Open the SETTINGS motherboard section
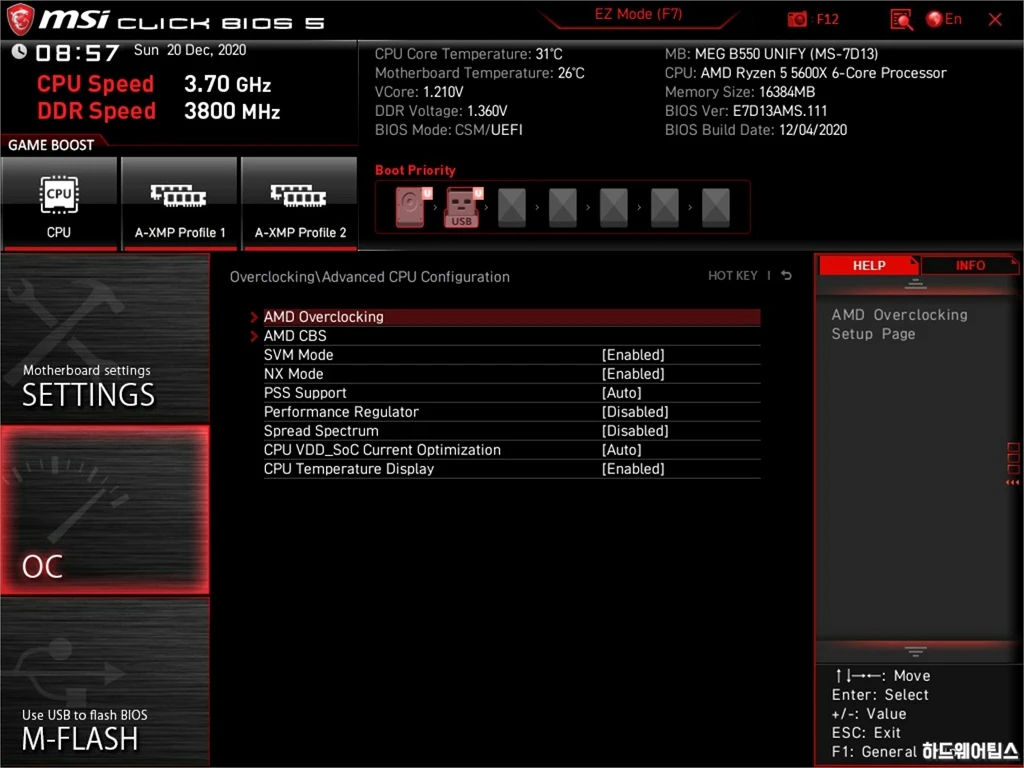Image resolution: width=1024 pixels, height=768 pixels. [104, 338]
